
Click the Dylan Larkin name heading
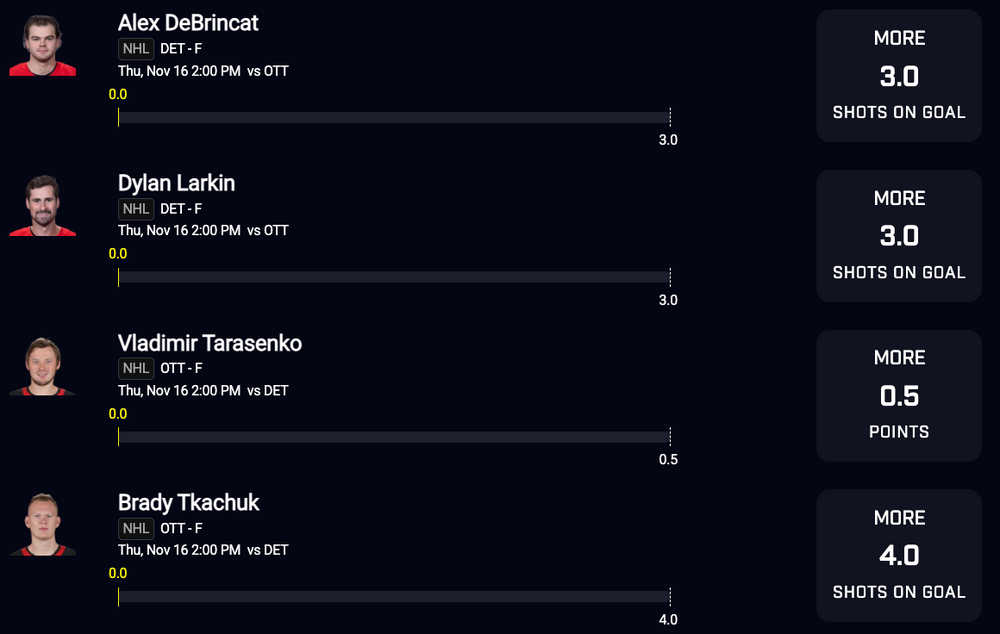tap(177, 183)
